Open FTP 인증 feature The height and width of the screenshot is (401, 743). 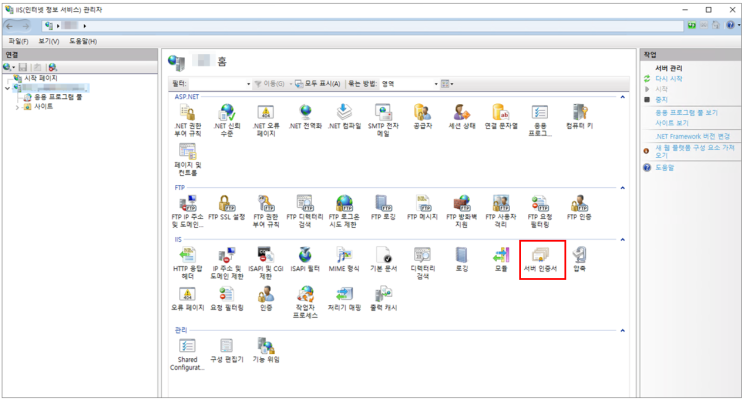coord(579,208)
